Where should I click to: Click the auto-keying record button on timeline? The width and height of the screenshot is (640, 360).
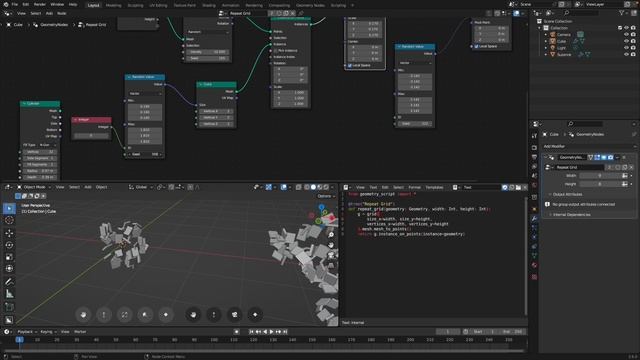point(236,332)
